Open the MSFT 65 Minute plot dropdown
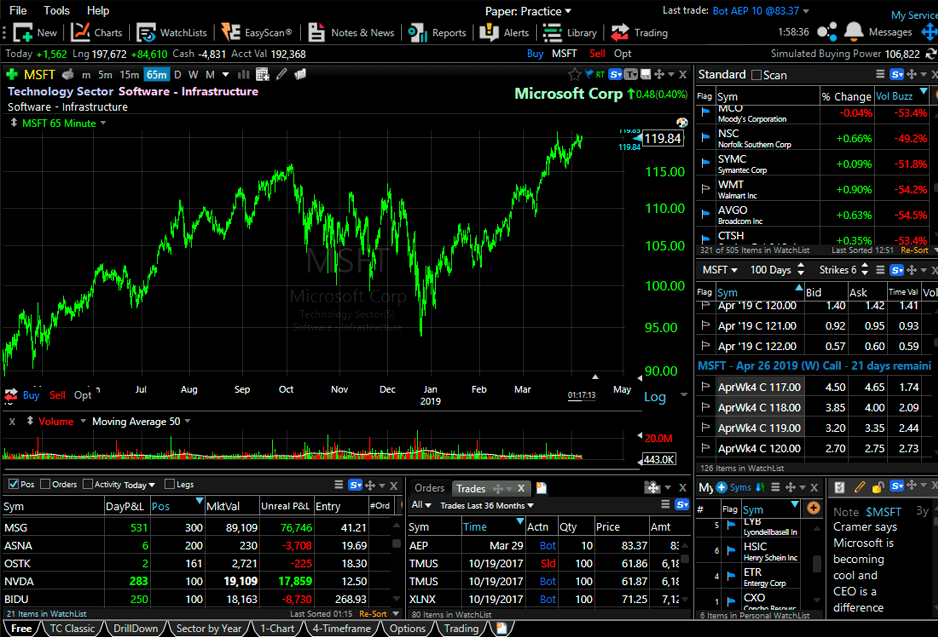This screenshot has height=637, width=938. pos(103,123)
